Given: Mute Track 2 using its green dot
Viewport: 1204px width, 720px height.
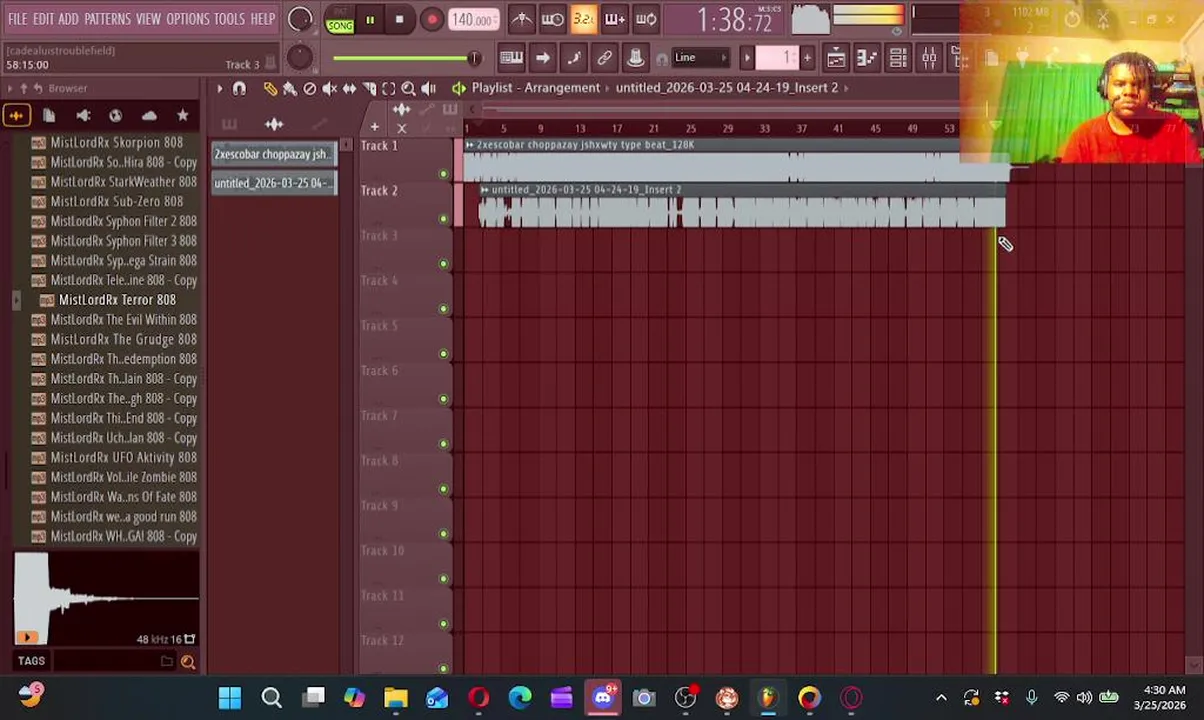Looking at the screenshot, I should tap(444, 219).
